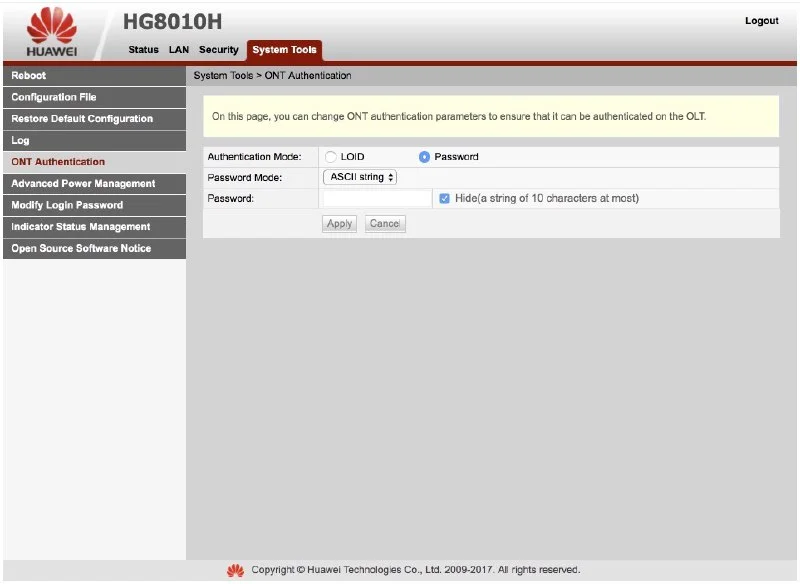Switch to the LAN tab
This screenshot has width=800, height=584.
coord(179,50)
